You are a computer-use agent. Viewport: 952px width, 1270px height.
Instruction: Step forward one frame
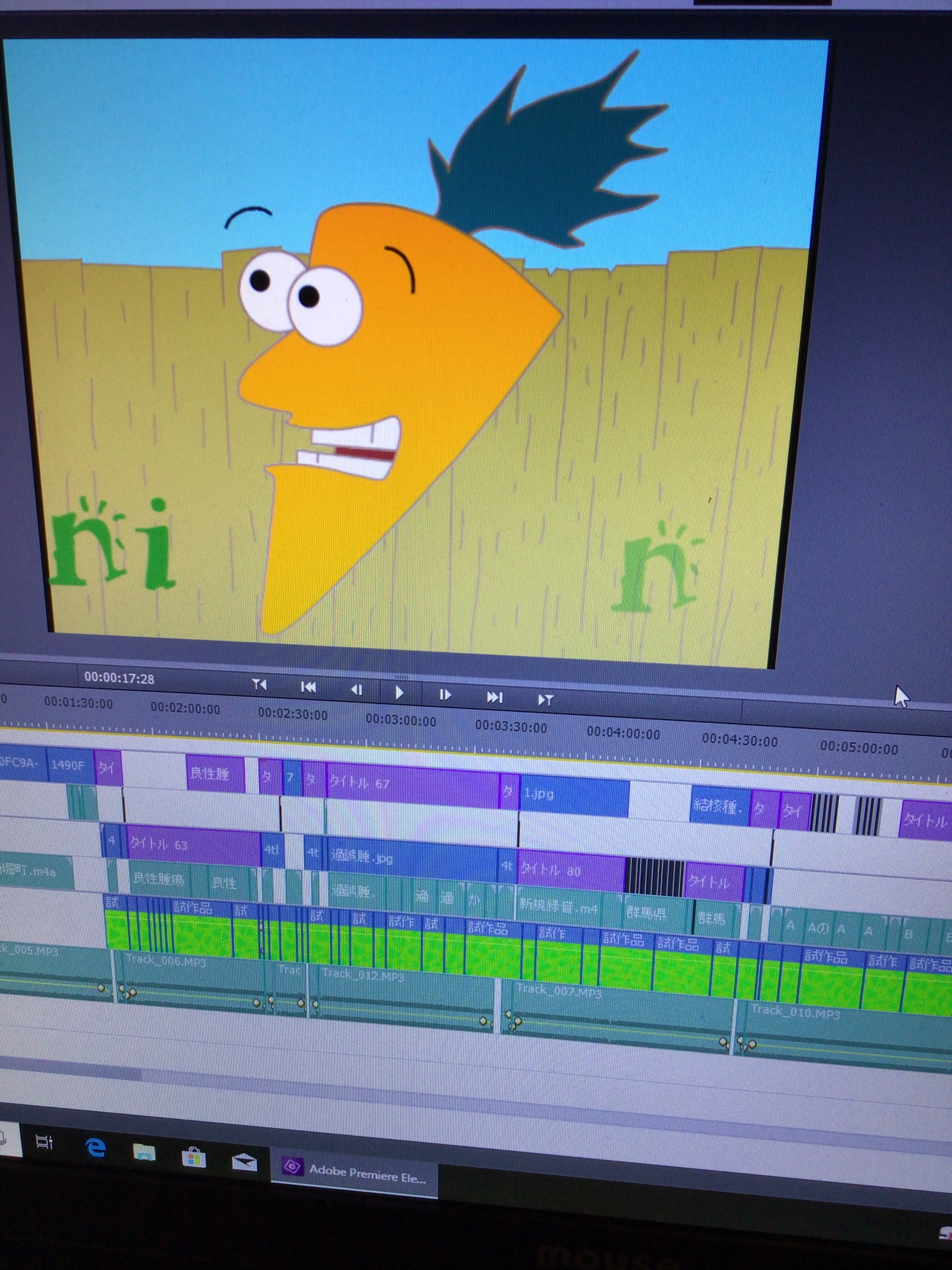click(445, 695)
